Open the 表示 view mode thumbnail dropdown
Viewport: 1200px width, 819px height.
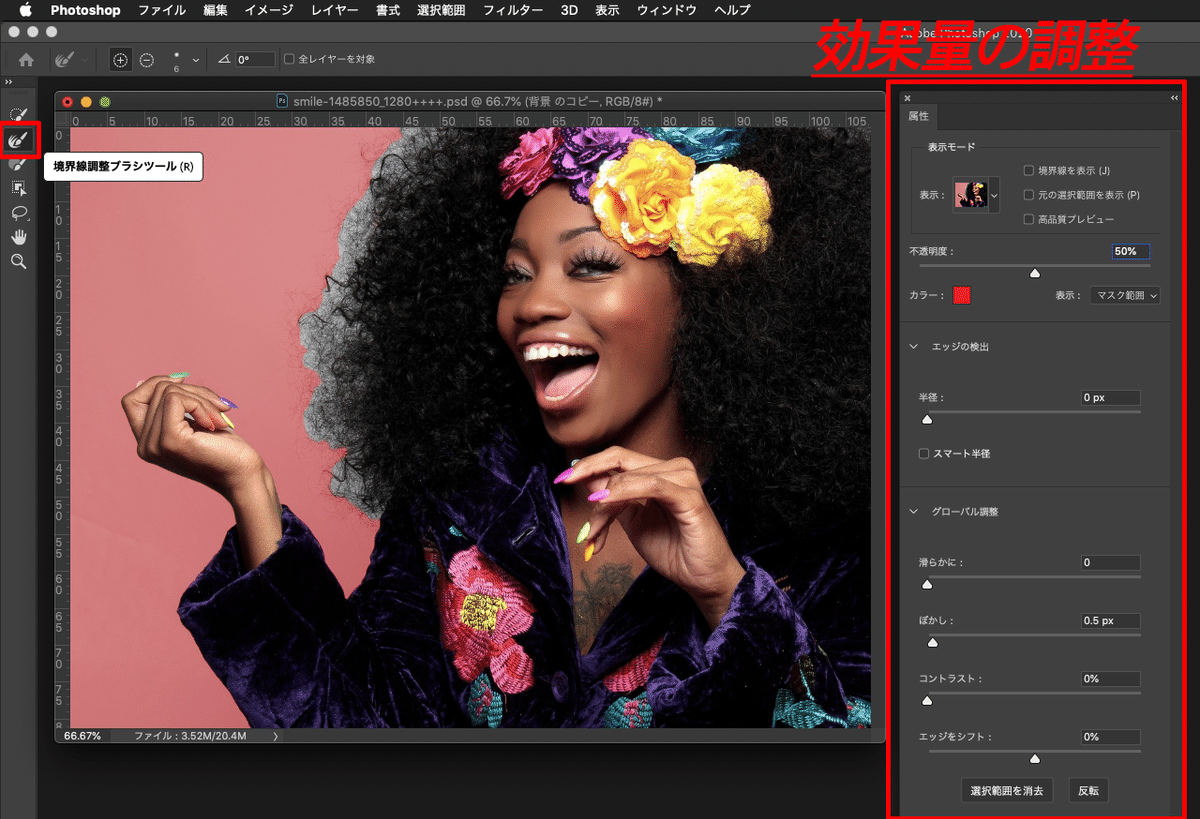(994, 195)
